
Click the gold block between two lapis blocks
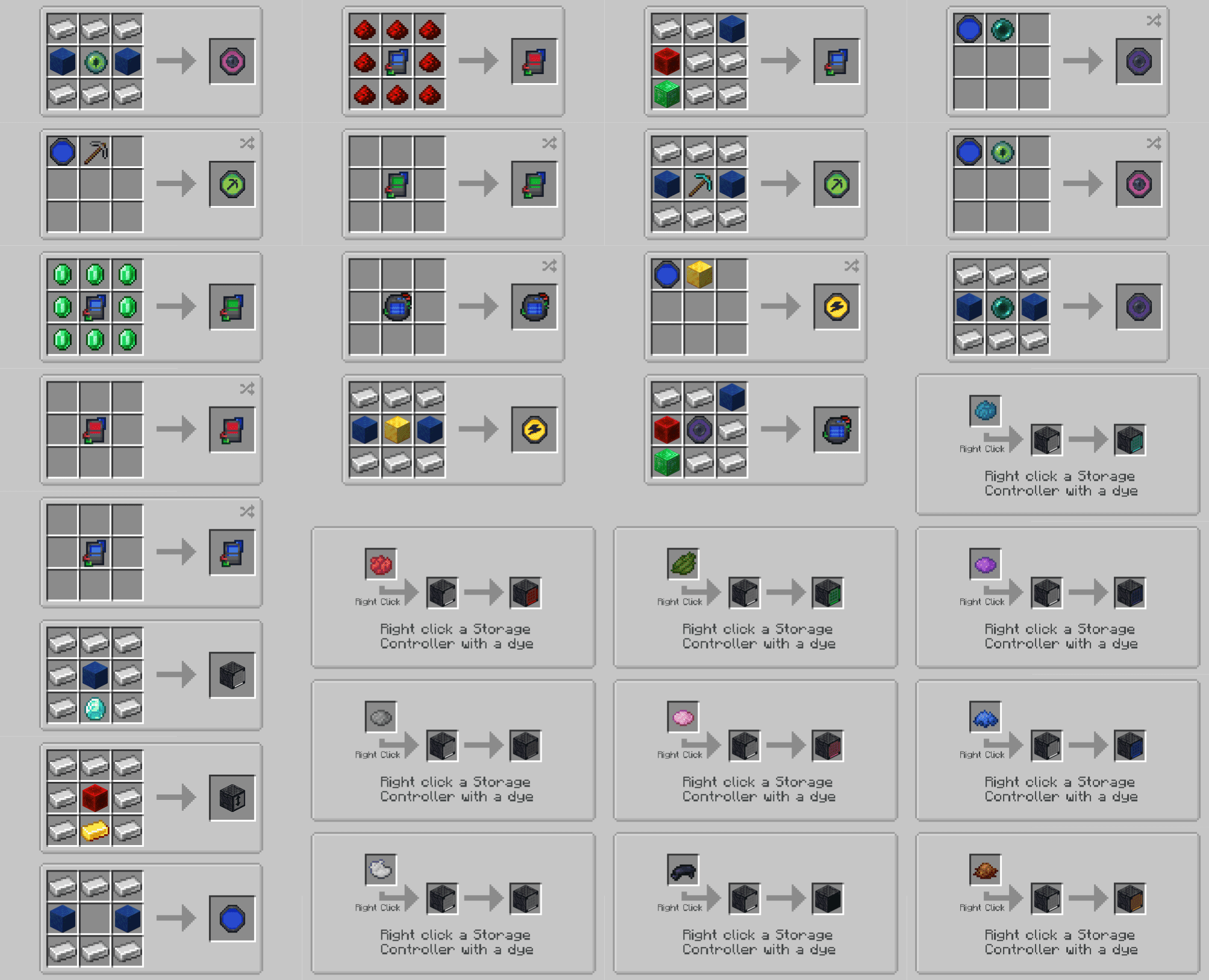(397, 430)
